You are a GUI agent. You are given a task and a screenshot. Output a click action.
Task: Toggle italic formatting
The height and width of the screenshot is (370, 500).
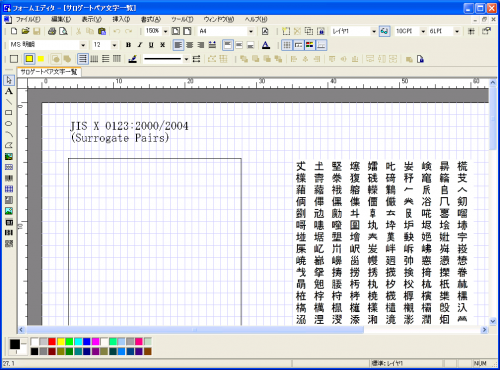click(140, 45)
